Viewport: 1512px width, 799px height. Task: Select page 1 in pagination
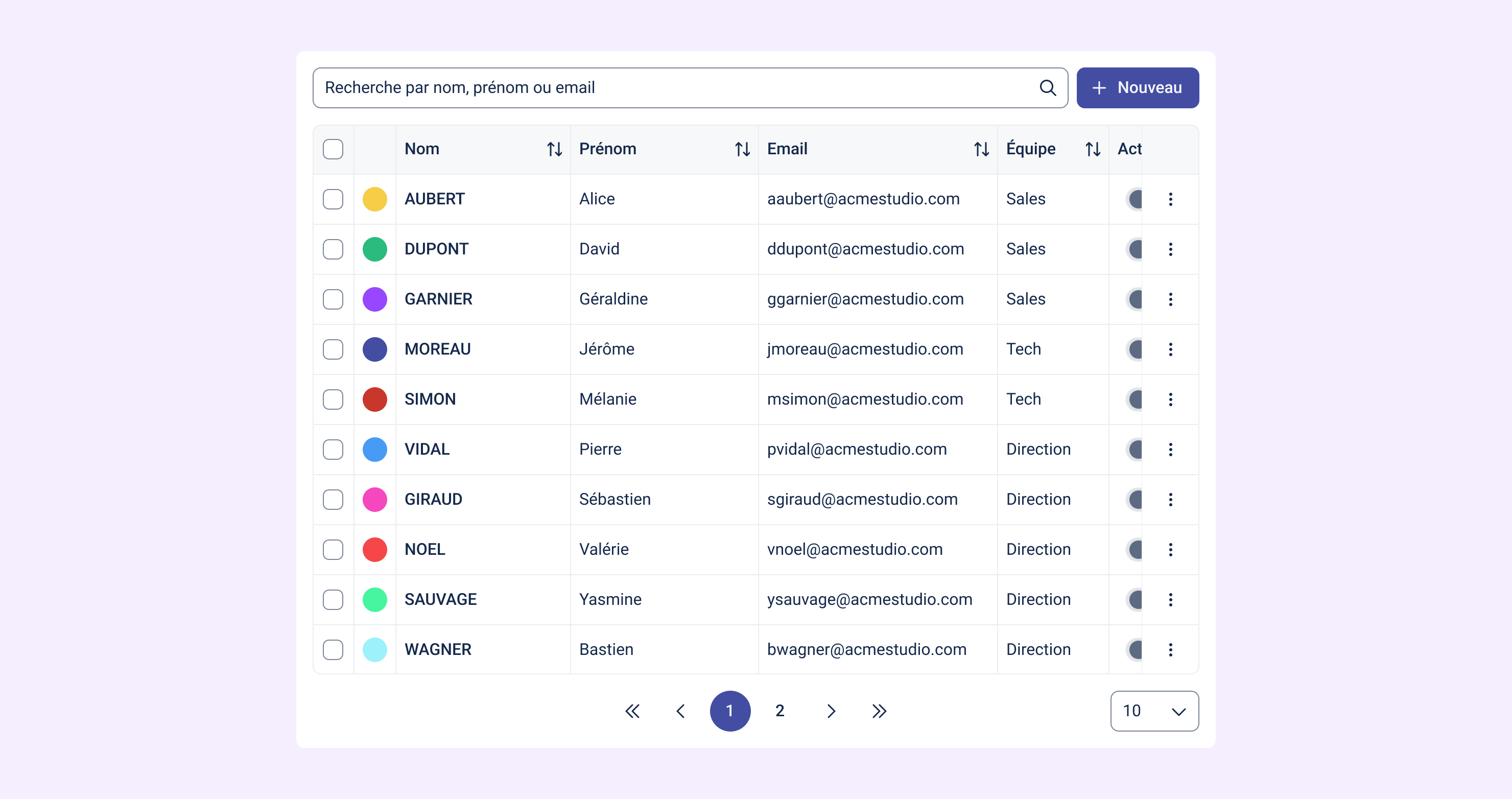(x=729, y=711)
